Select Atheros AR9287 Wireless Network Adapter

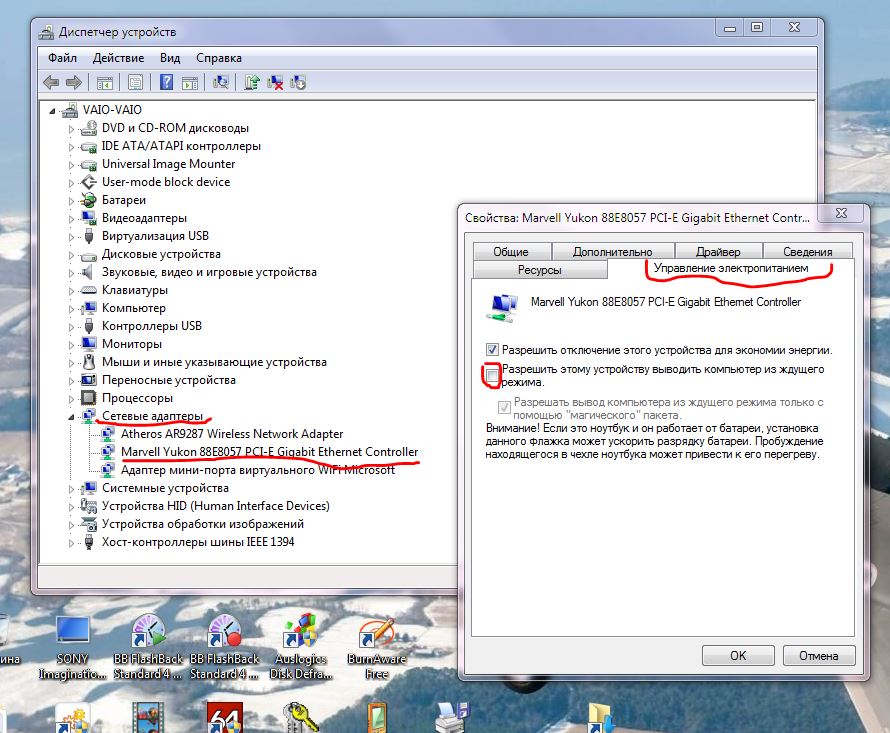(x=231, y=434)
